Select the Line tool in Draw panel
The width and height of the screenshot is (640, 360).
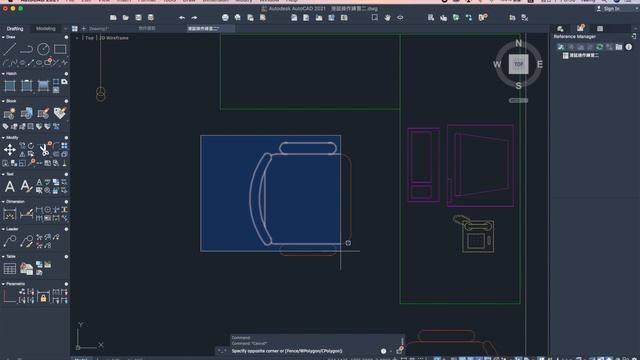coord(9,49)
